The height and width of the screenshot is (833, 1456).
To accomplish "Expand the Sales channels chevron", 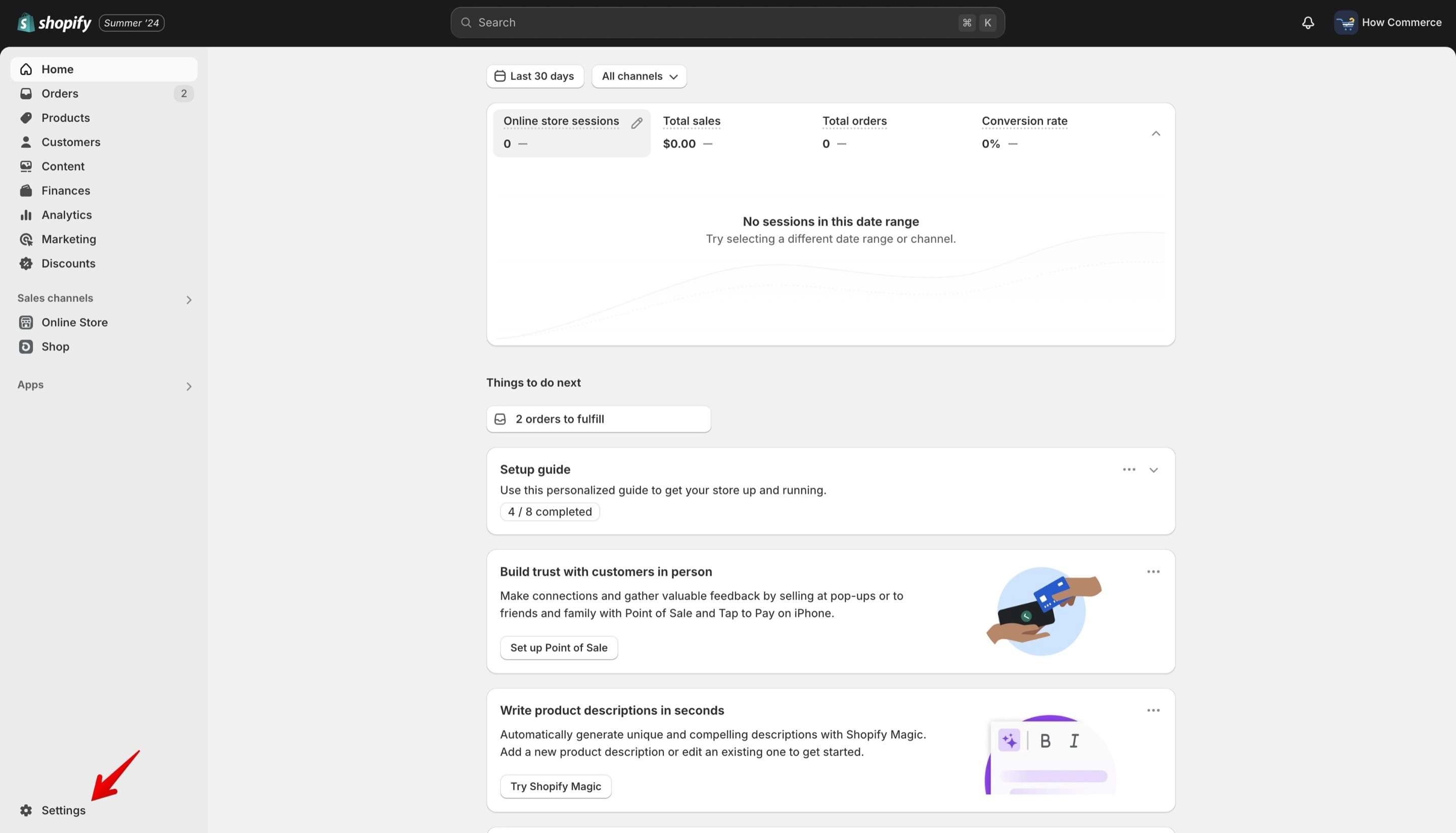I will coord(189,300).
